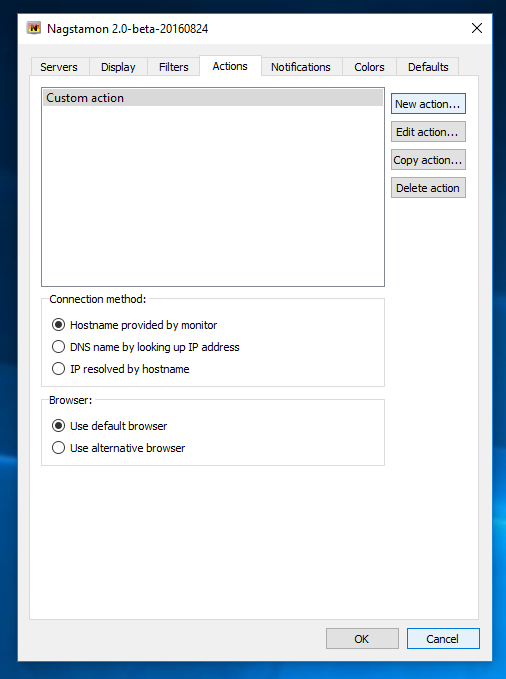Select the Custom action list entry
The image size is (506, 679).
pos(213,98)
